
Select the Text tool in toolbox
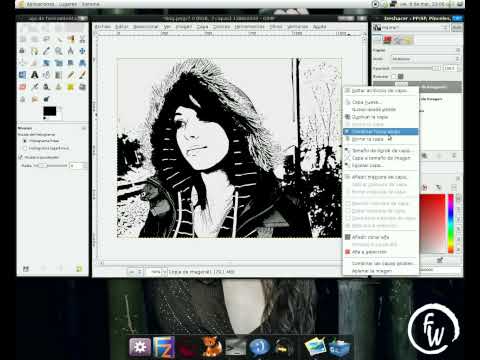(34, 75)
